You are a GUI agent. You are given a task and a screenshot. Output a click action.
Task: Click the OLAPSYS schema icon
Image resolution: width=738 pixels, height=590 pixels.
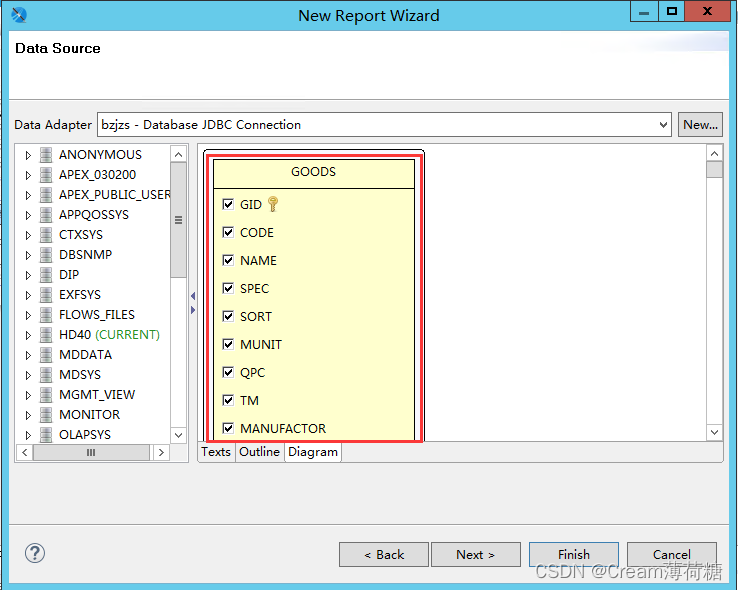click(x=46, y=435)
